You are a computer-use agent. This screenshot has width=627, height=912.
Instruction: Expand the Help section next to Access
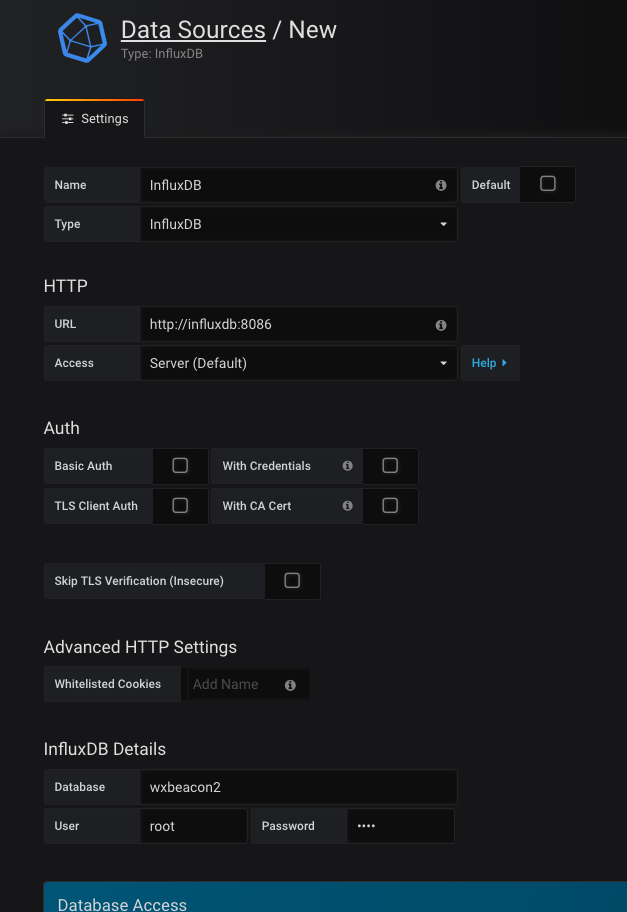point(489,364)
